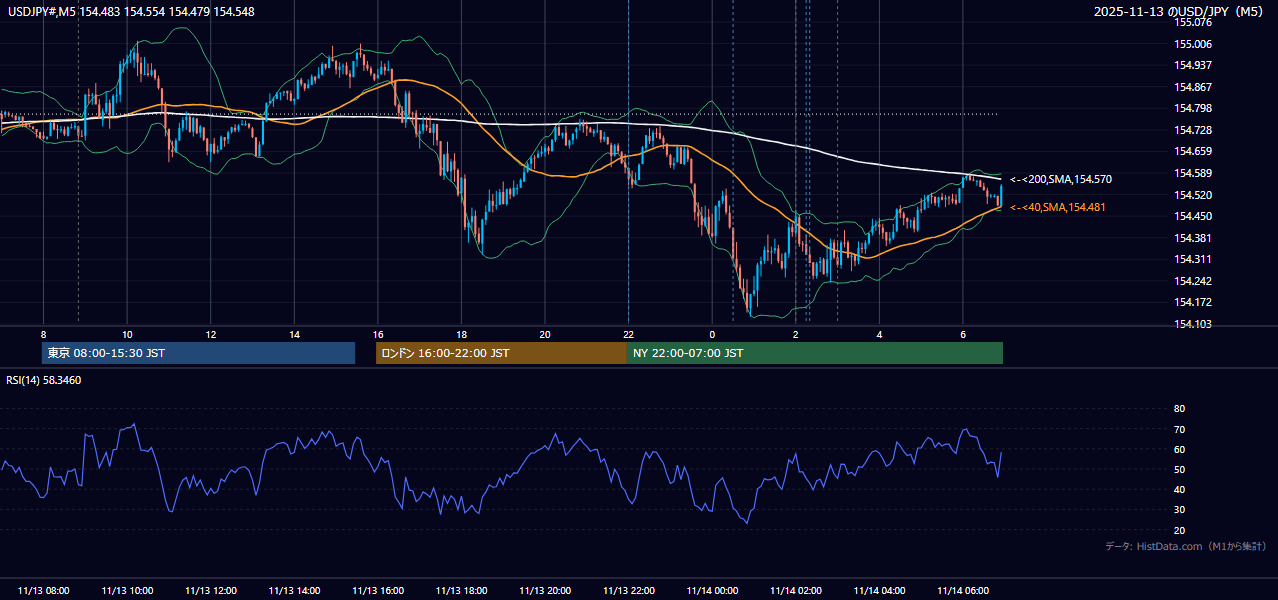Click price axis label 155.006

[x=1193, y=44]
